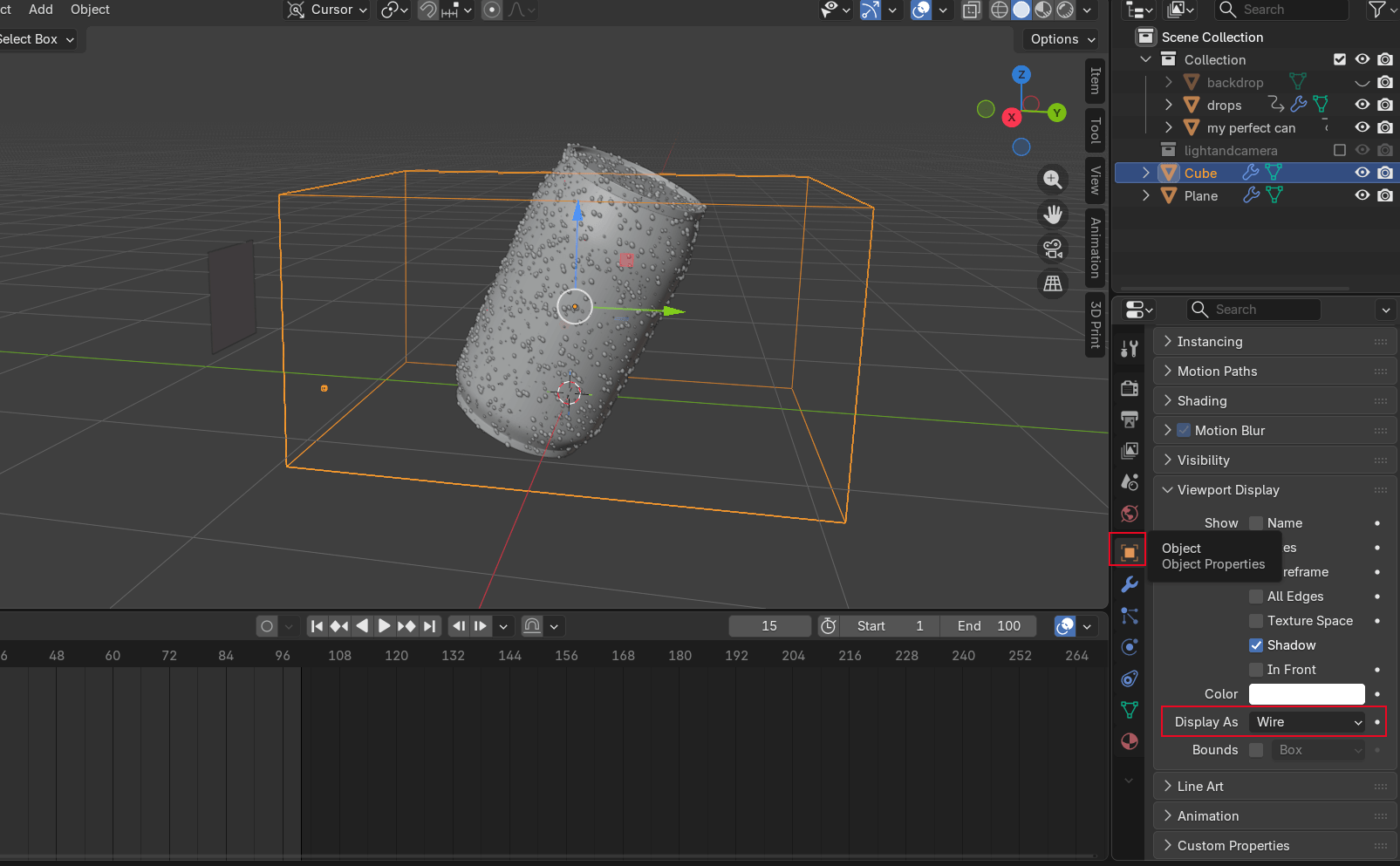Expand the Motion Paths panel

tap(1274, 372)
